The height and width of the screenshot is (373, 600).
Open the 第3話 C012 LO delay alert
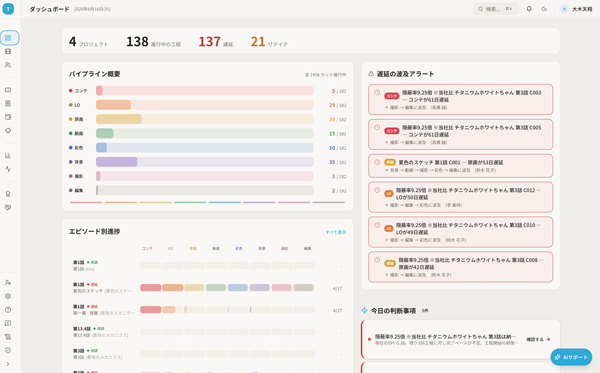coord(460,197)
